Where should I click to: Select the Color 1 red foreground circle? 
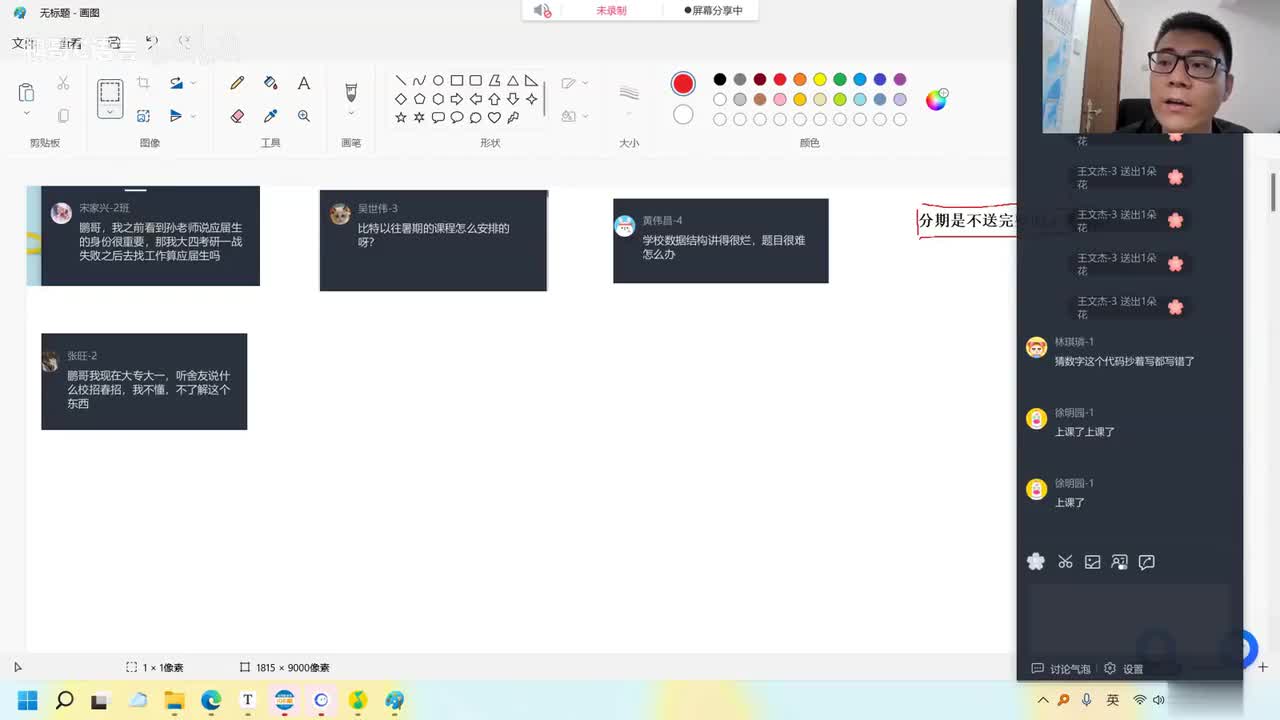click(683, 83)
